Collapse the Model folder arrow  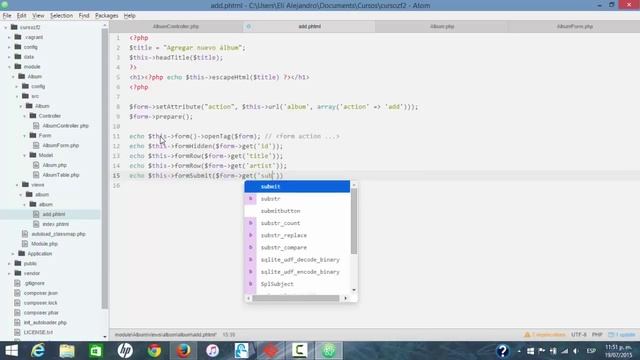click(24, 155)
